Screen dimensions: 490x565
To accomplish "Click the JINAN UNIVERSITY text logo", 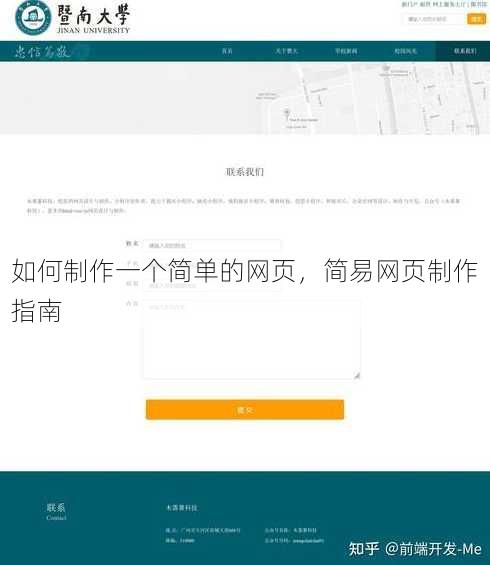I will click(x=93, y=30).
